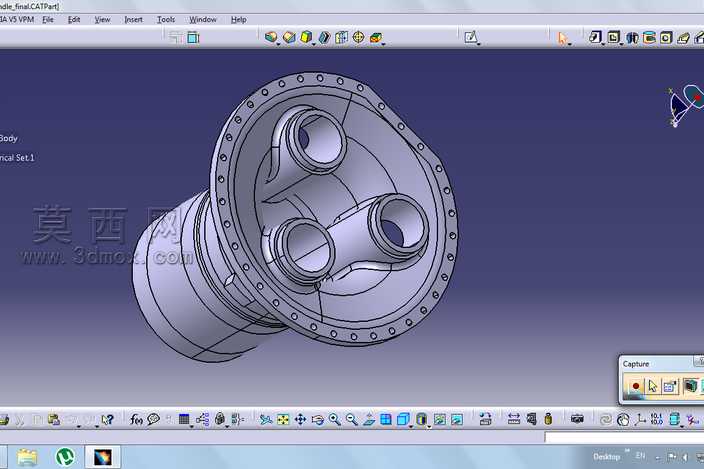Image resolution: width=704 pixels, height=469 pixels.
Task: Select the Chamfer tool
Action: coord(289,37)
